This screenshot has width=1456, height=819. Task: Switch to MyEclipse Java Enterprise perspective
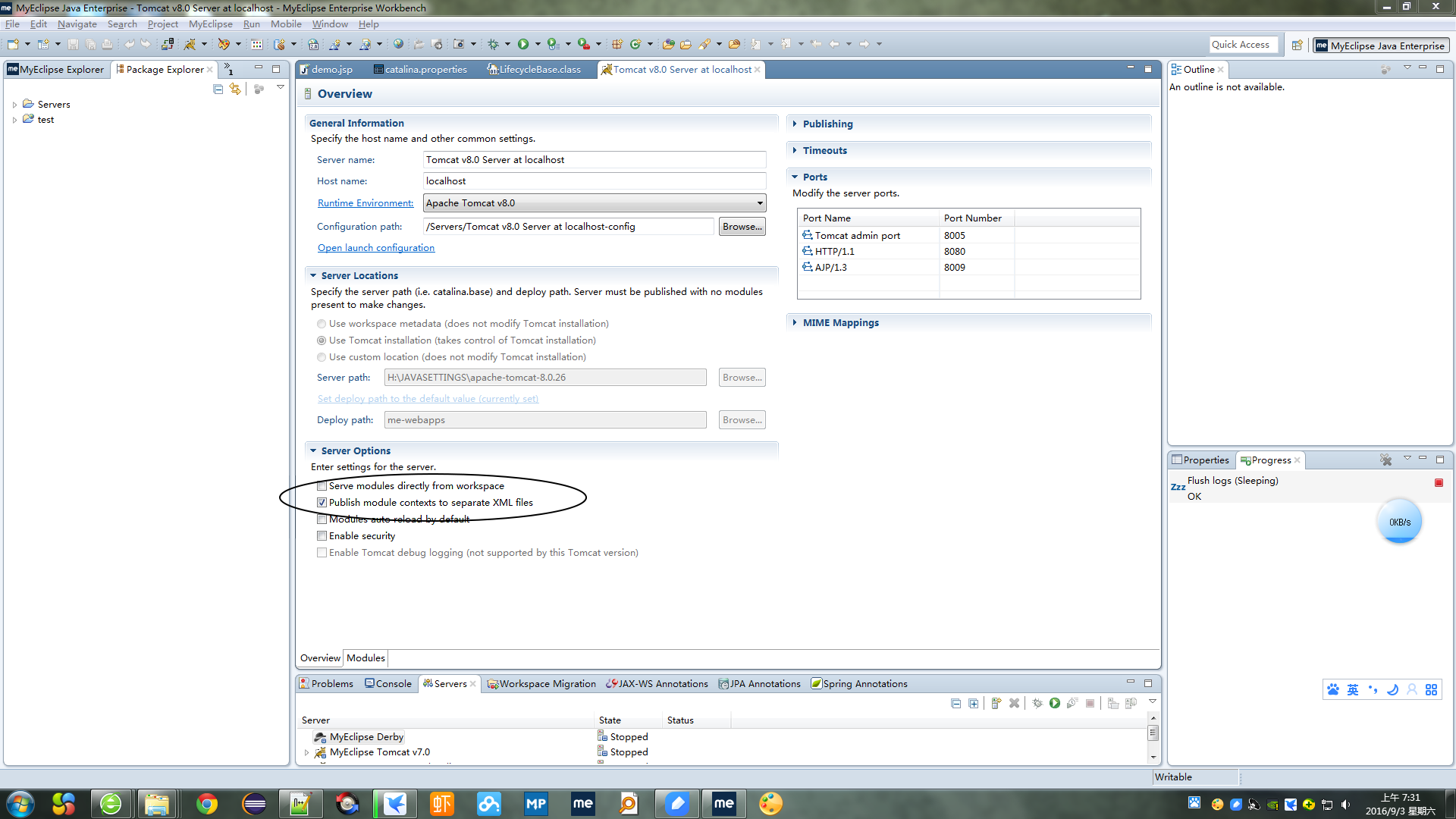pos(1381,45)
